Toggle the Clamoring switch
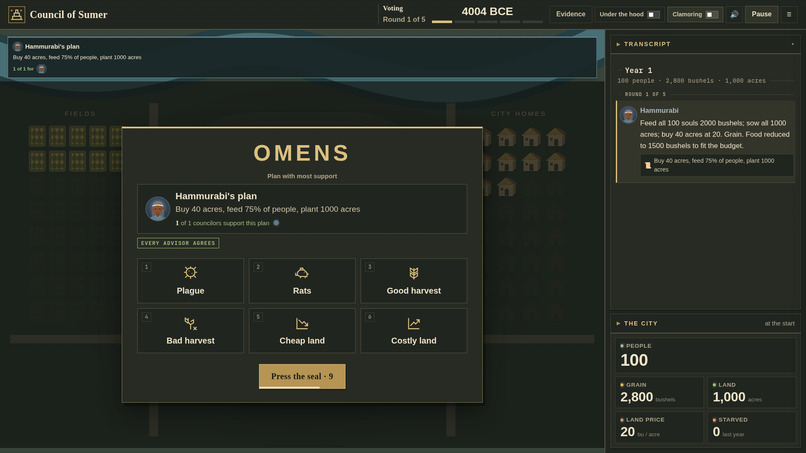 coord(712,14)
